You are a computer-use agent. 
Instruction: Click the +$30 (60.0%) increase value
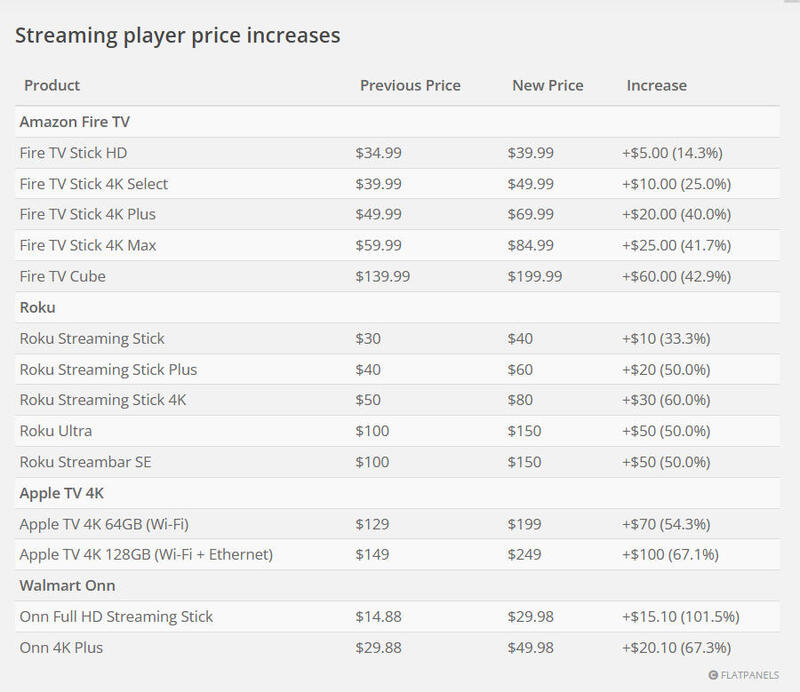coord(666,400)
